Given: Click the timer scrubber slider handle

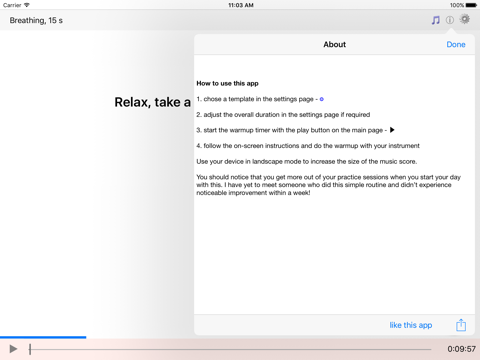Looking at the screenshot, I should (x=30, y=349).
